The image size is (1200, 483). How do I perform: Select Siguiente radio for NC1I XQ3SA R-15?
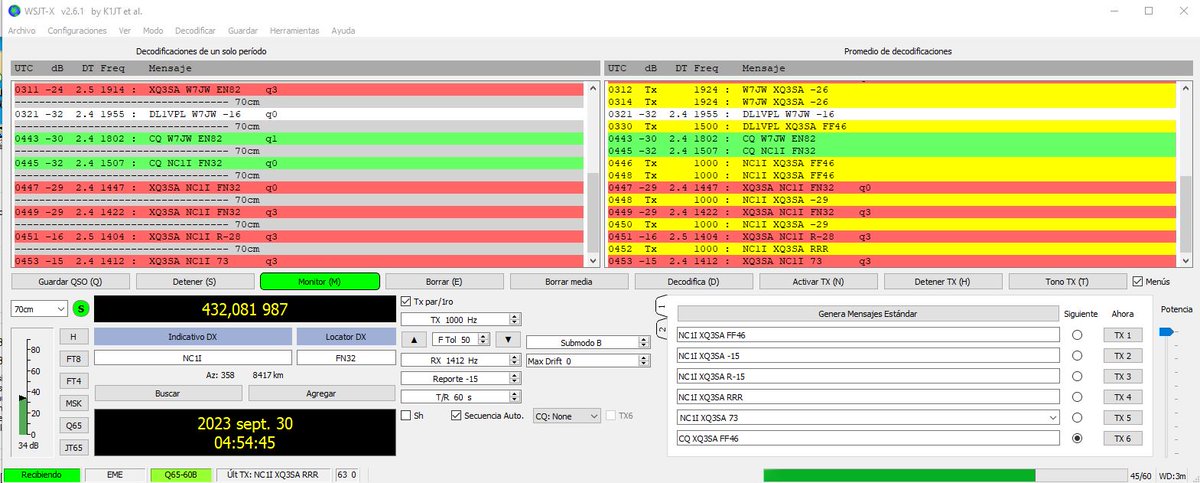1077,376
